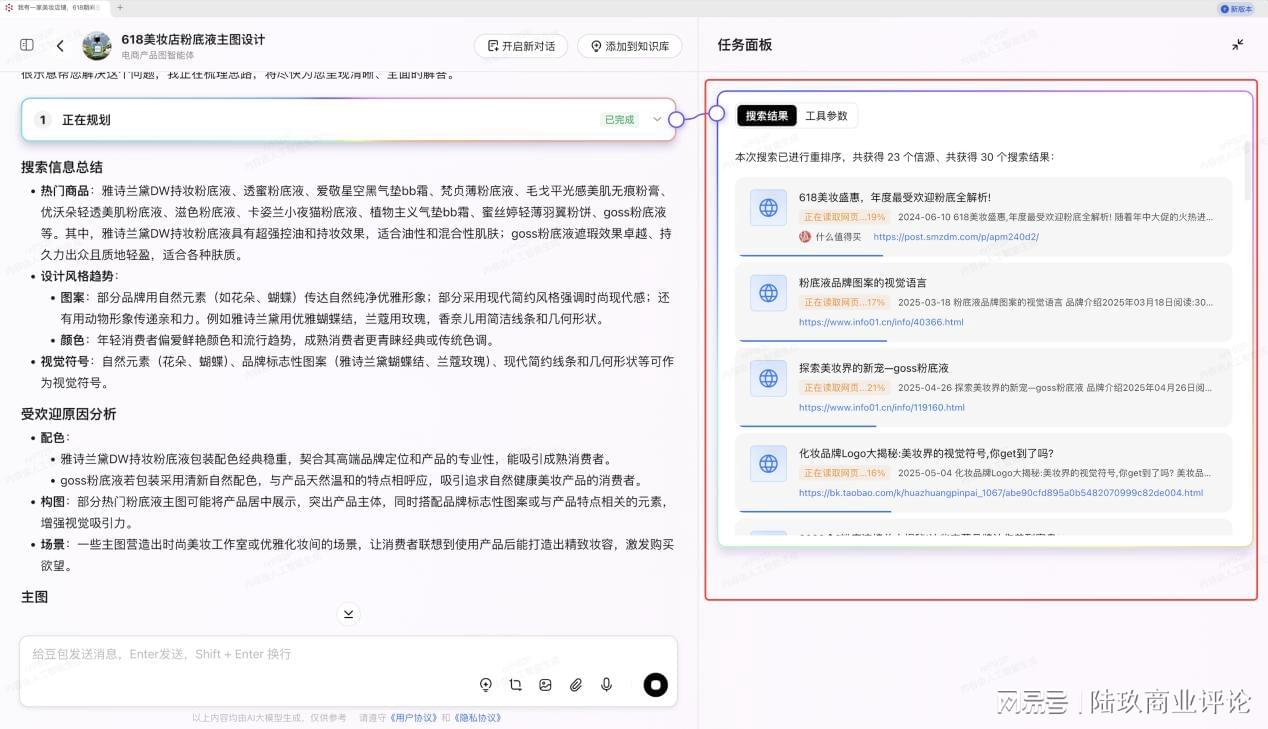Collapse the task panel with shrink icon

(1237, 45)
